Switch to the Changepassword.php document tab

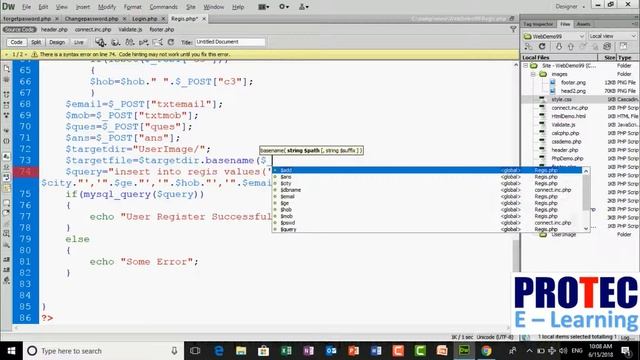coord(91,19)
